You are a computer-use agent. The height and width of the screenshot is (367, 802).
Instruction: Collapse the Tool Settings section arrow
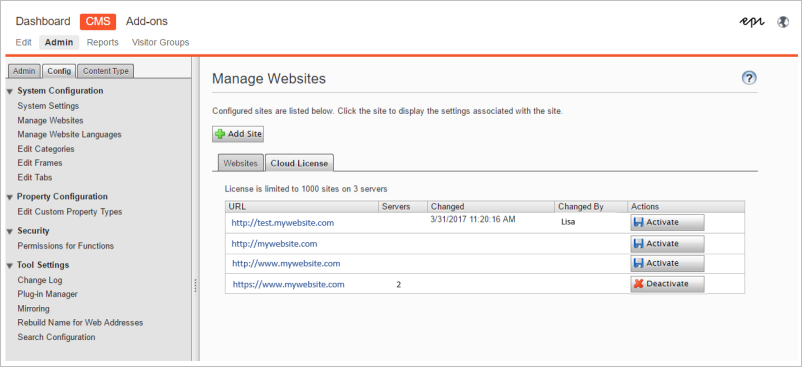(x=10, y=266)
